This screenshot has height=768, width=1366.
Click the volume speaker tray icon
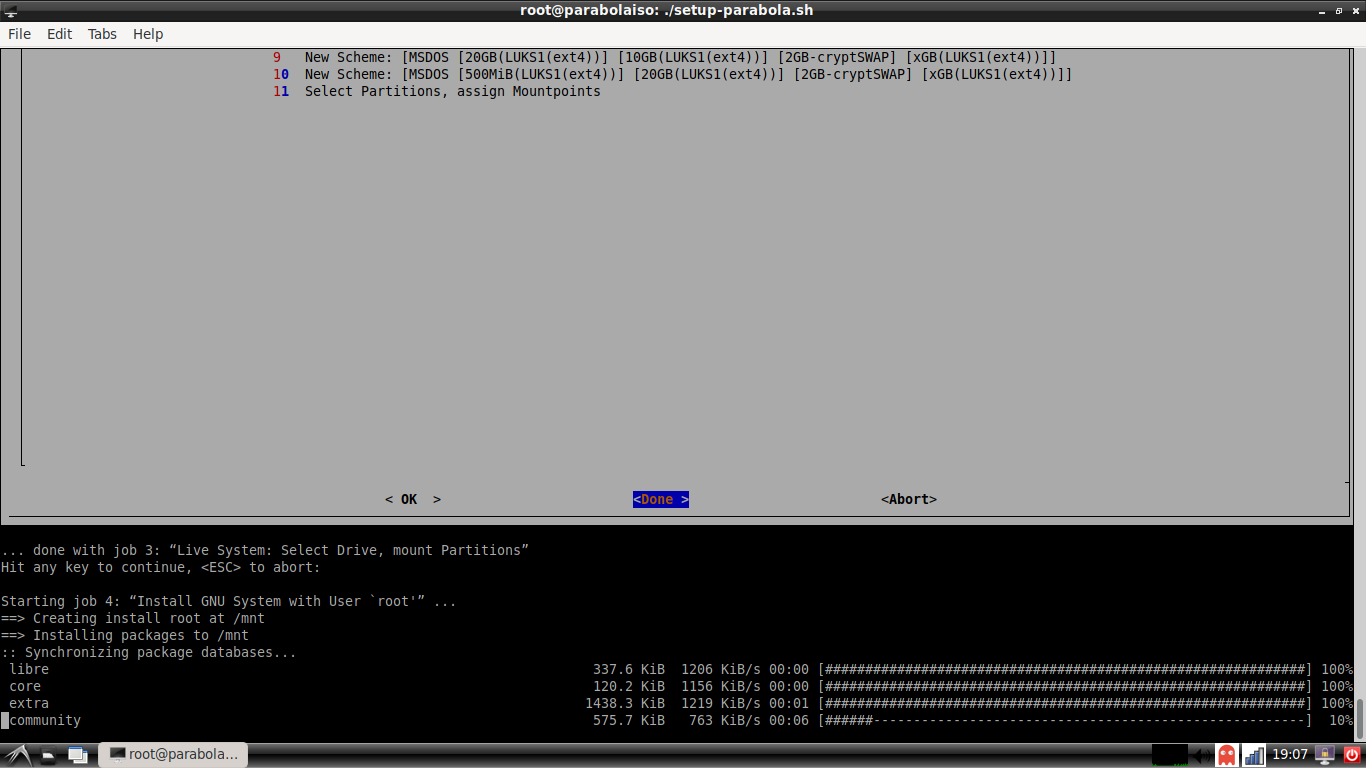tap(1201, 755)
